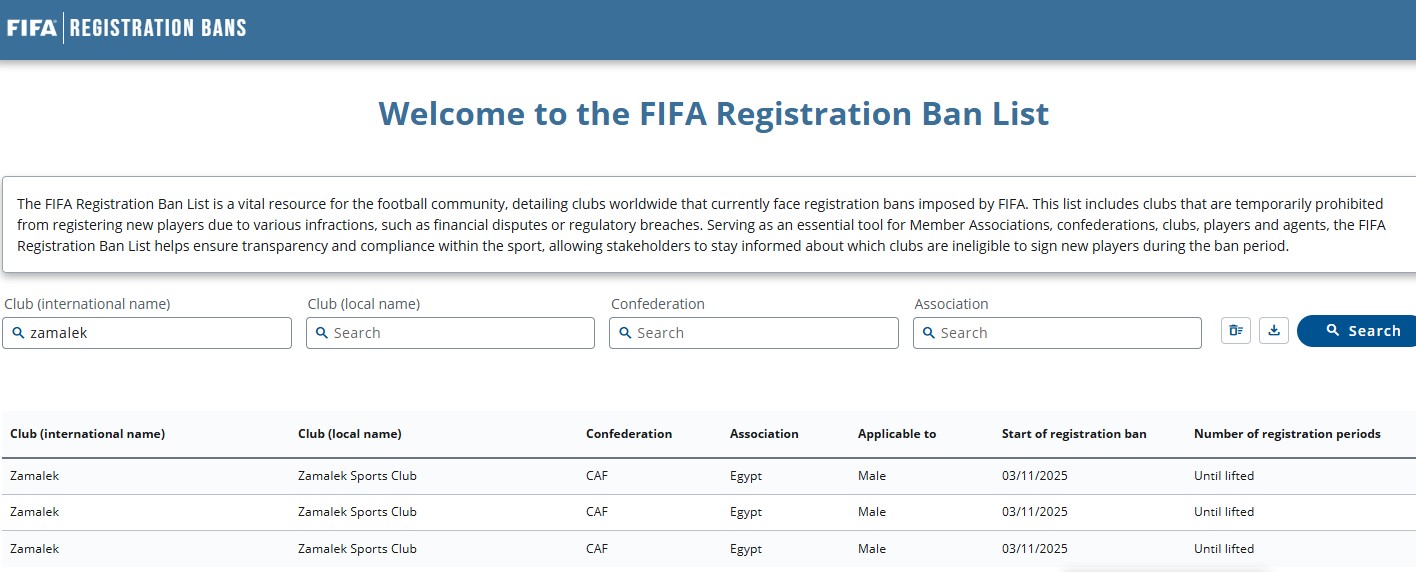The image size is (1416, 572).
Task: Open the Association search field
Action: pyautogui.click(x=1057, y=333)
